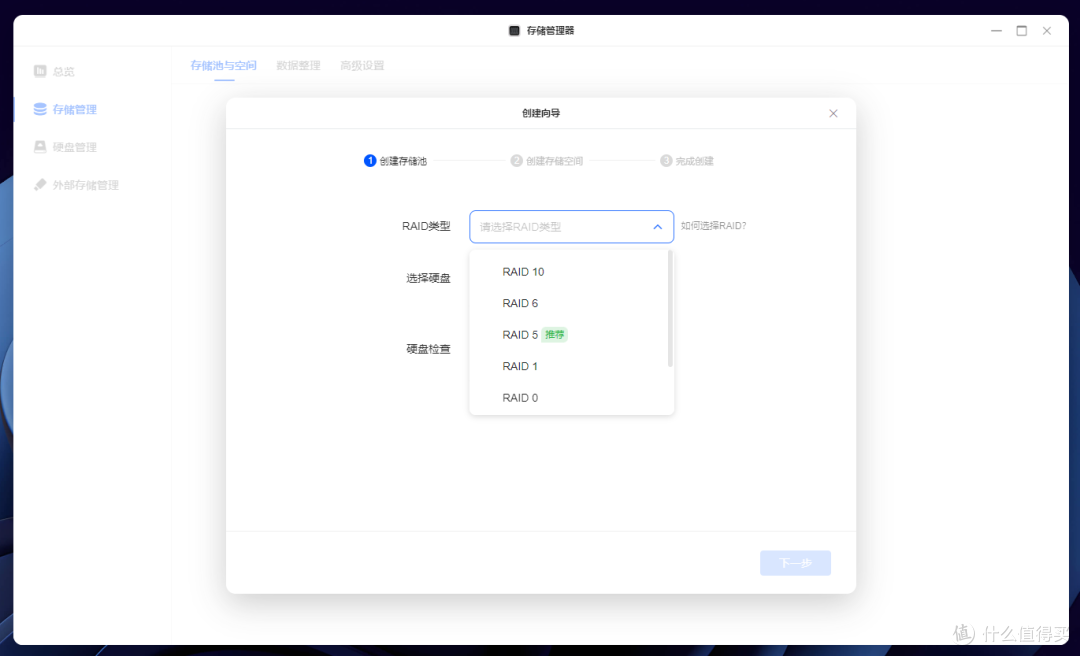Screen dimensions: 1080x656
Task: Open the 如何选择RAID? help link
Action: pos(714,225)
